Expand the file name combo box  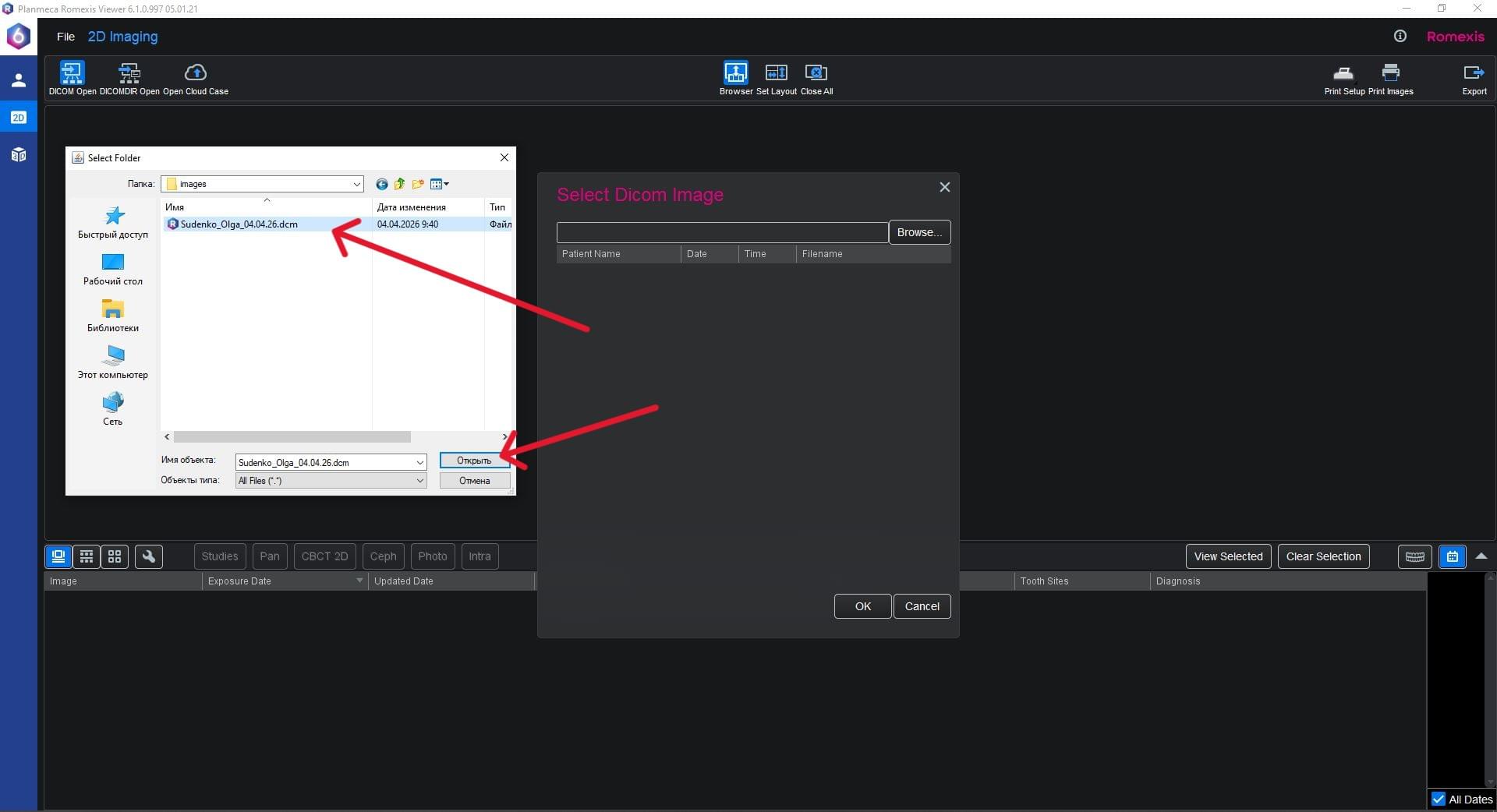[419, 463]
